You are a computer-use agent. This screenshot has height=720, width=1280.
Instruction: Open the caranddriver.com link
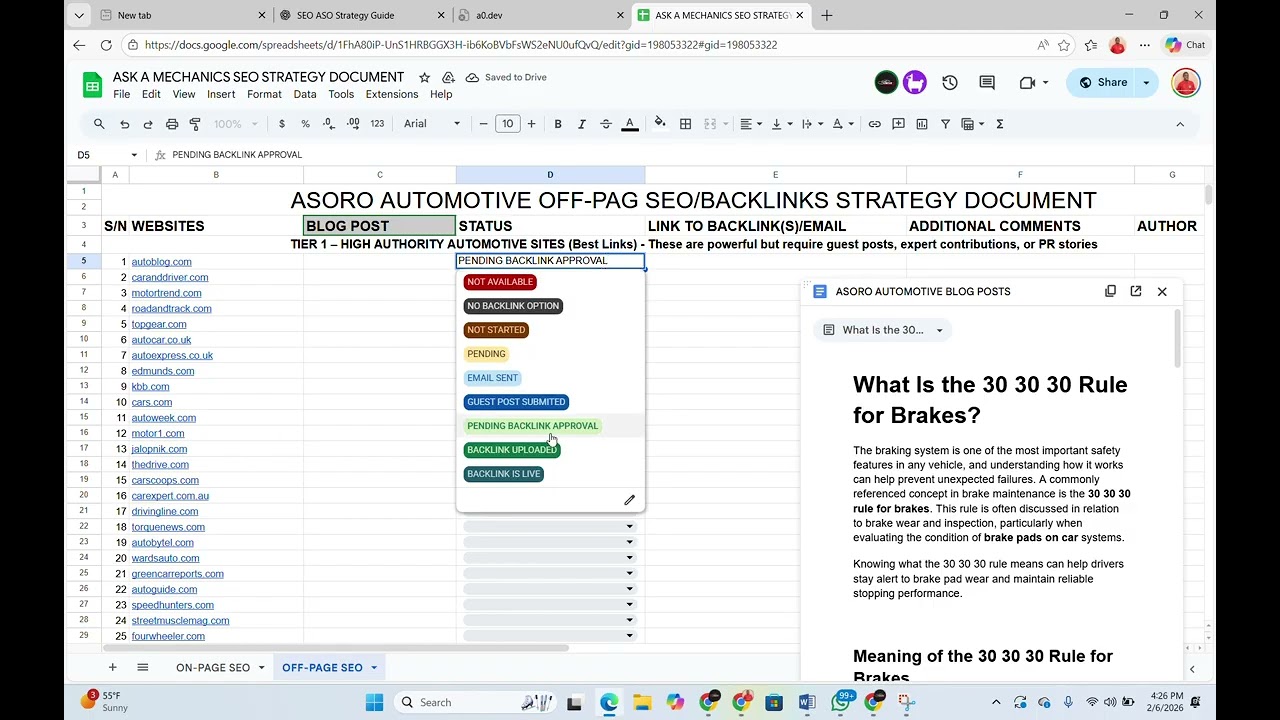coord(170,277)
